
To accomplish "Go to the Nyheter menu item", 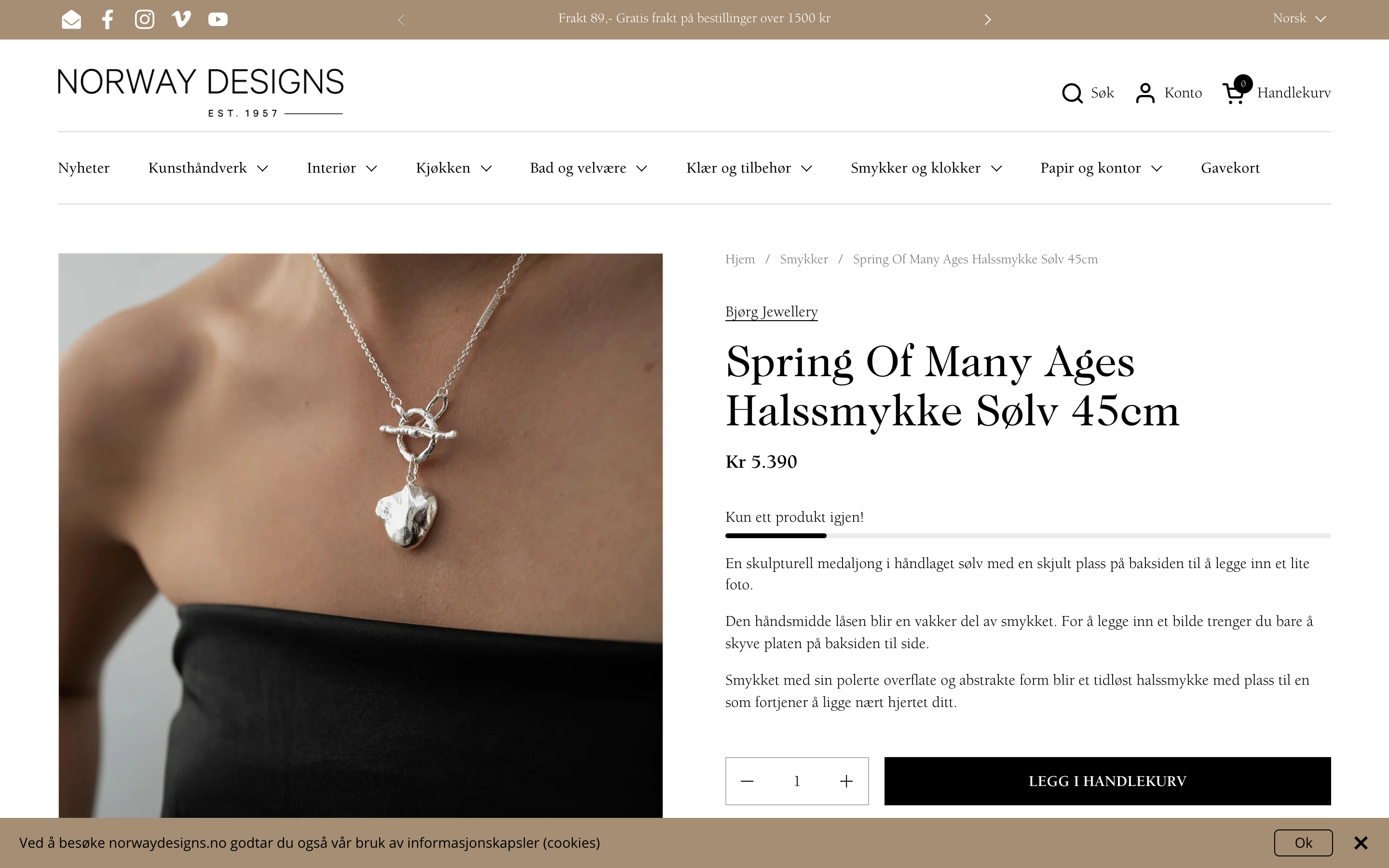I will [x=84, y=168].
